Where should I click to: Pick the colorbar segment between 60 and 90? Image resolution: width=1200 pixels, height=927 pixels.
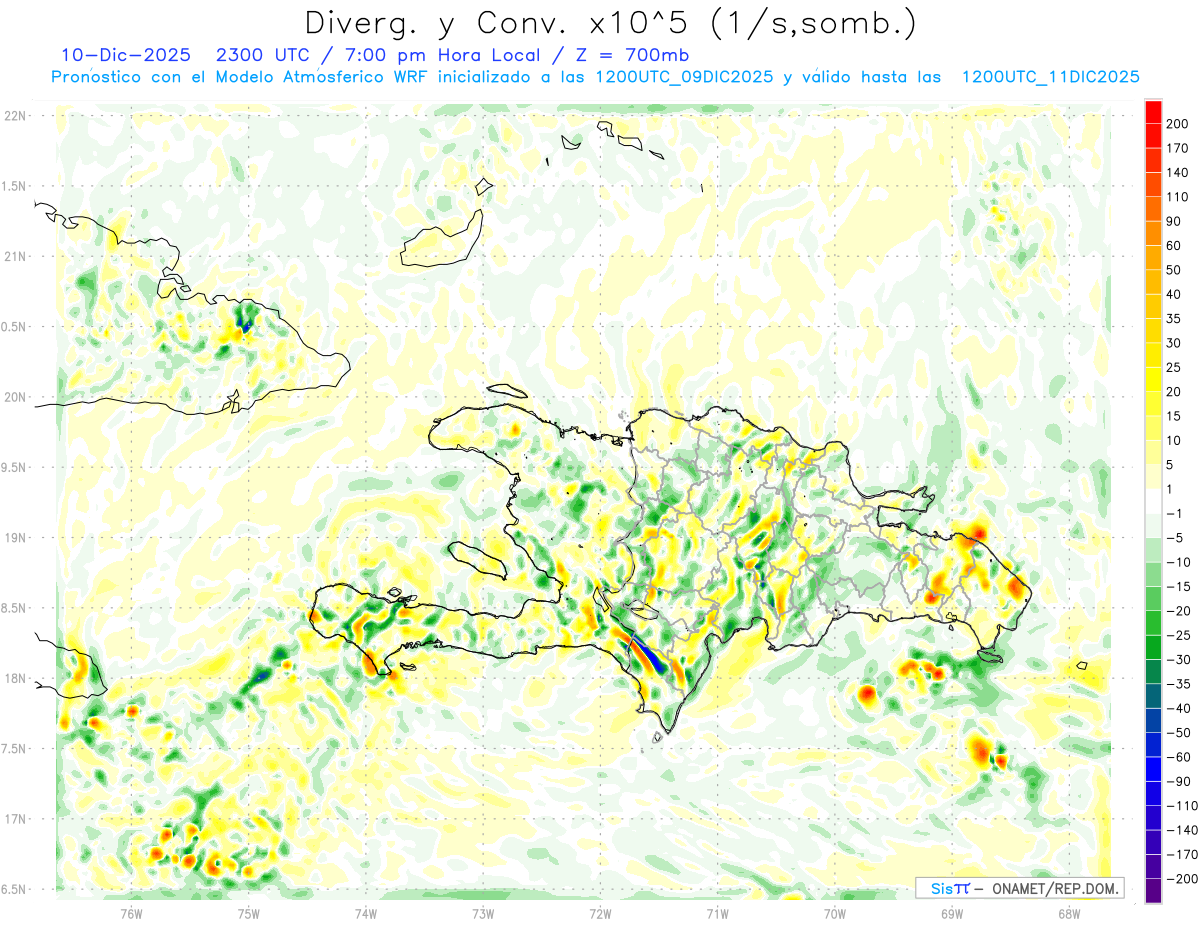pyautogui.click(x=1153, y=234)
